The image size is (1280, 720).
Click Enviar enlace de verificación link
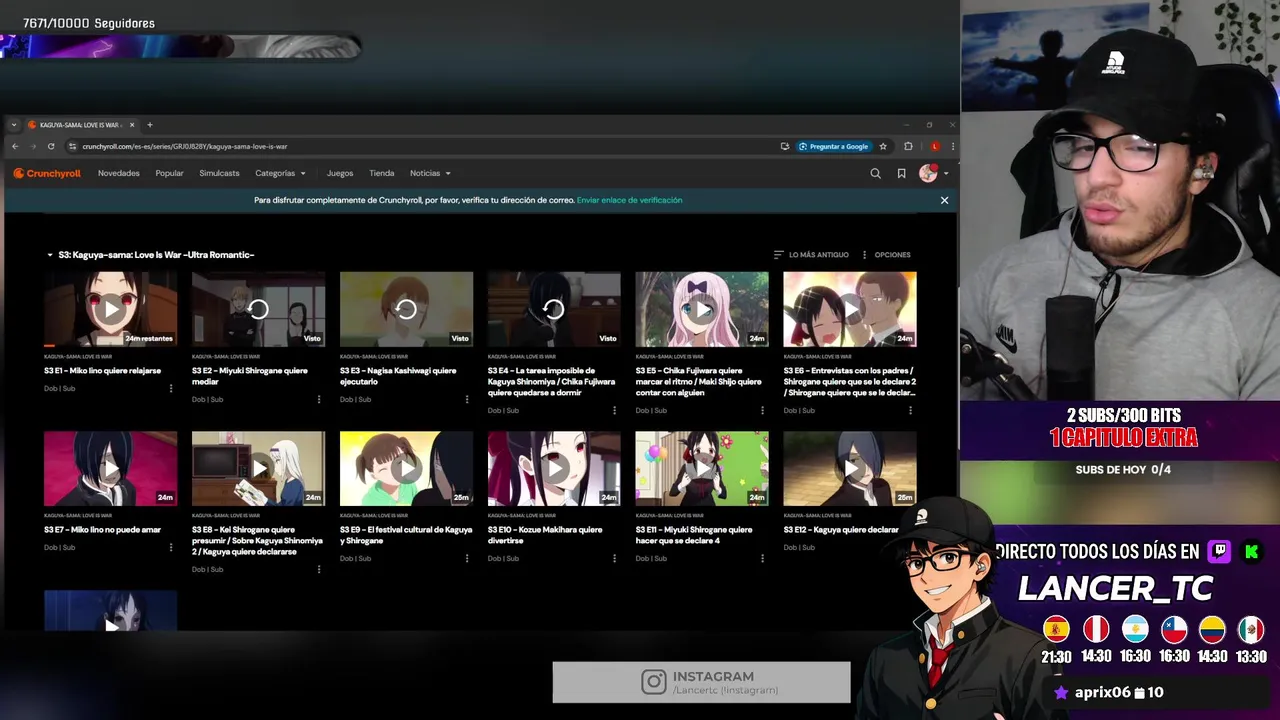point(629,200)
